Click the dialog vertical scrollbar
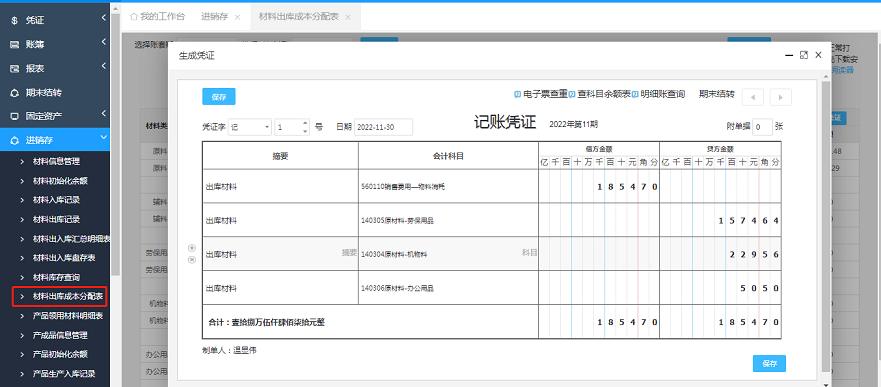Viewport: 881px width, 387px height. [x=825, y=225]
